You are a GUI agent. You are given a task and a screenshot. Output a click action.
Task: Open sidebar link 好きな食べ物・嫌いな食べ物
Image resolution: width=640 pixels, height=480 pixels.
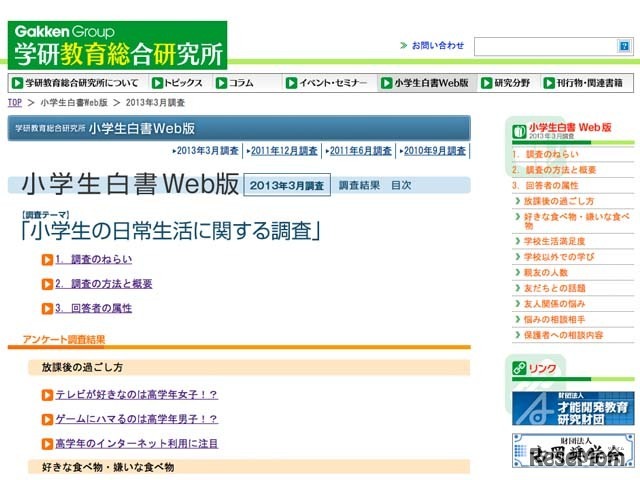(x=577, y=221)
